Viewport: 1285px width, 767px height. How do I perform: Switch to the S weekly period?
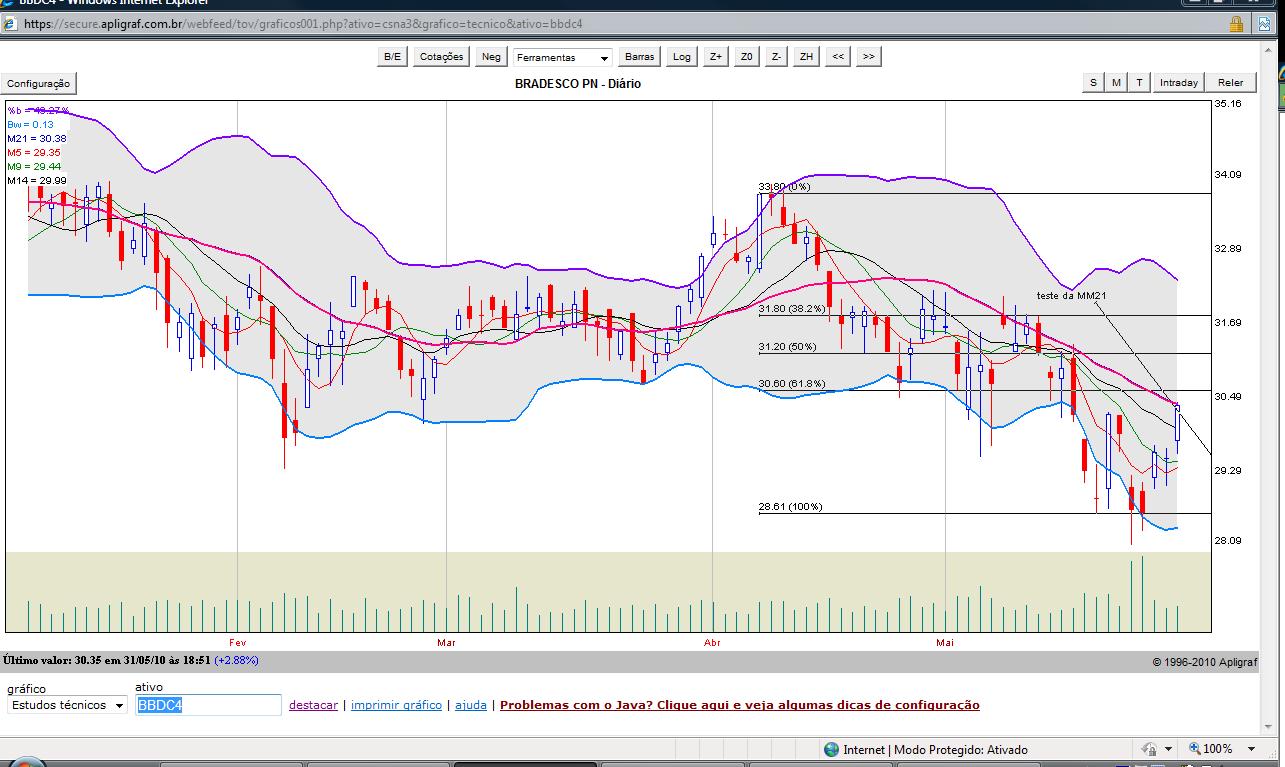1092,83
